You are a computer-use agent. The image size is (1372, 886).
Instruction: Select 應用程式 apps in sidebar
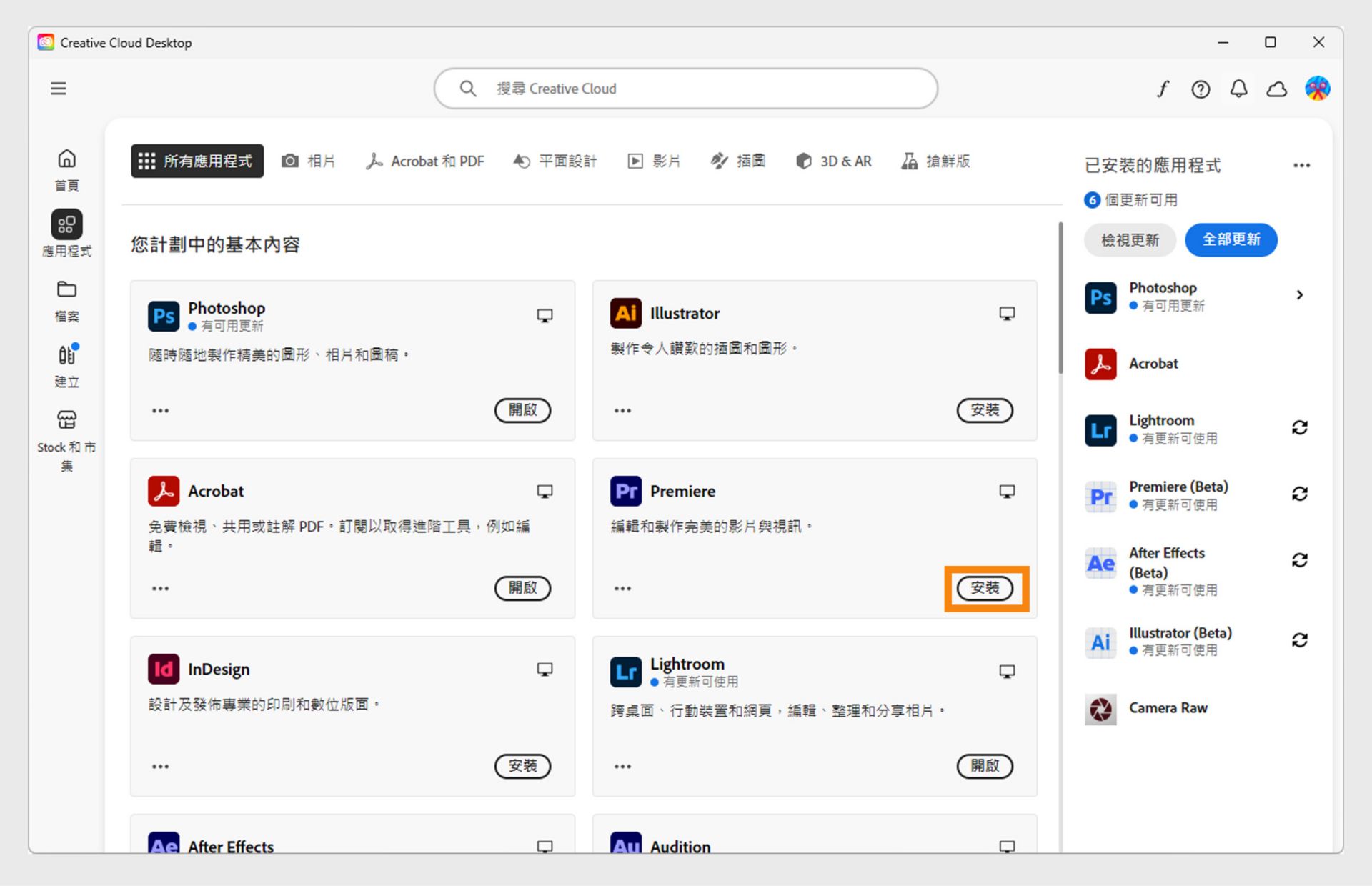[x=67, y=234]
